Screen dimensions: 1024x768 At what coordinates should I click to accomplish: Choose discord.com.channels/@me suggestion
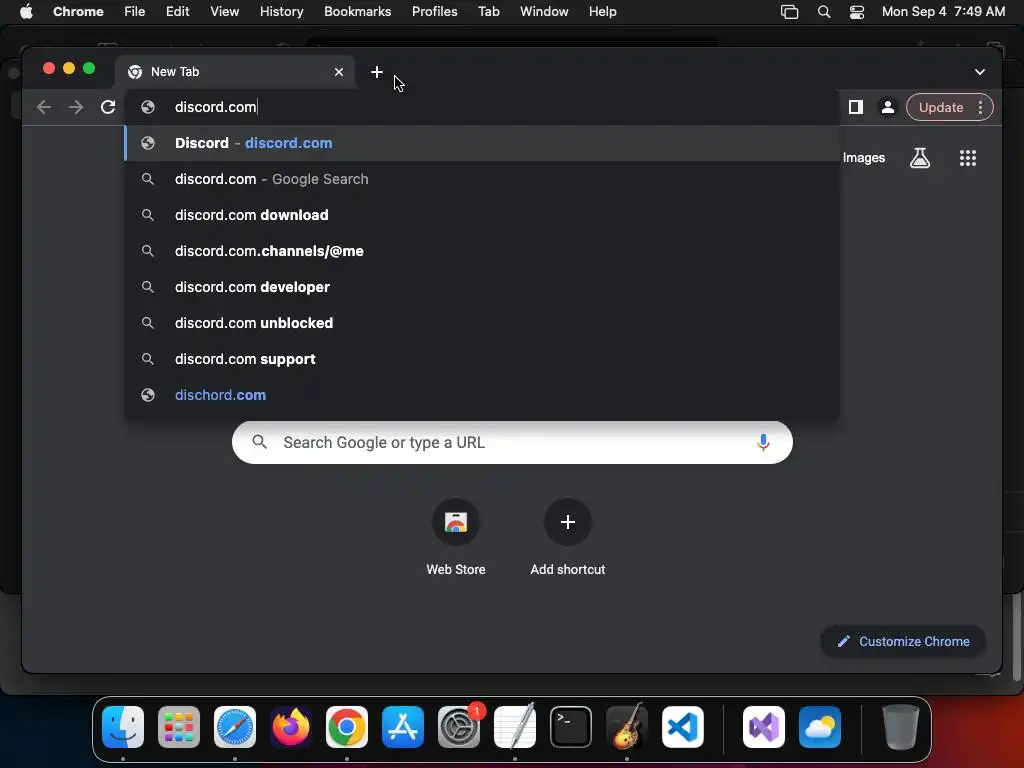(x=482, y=251)
